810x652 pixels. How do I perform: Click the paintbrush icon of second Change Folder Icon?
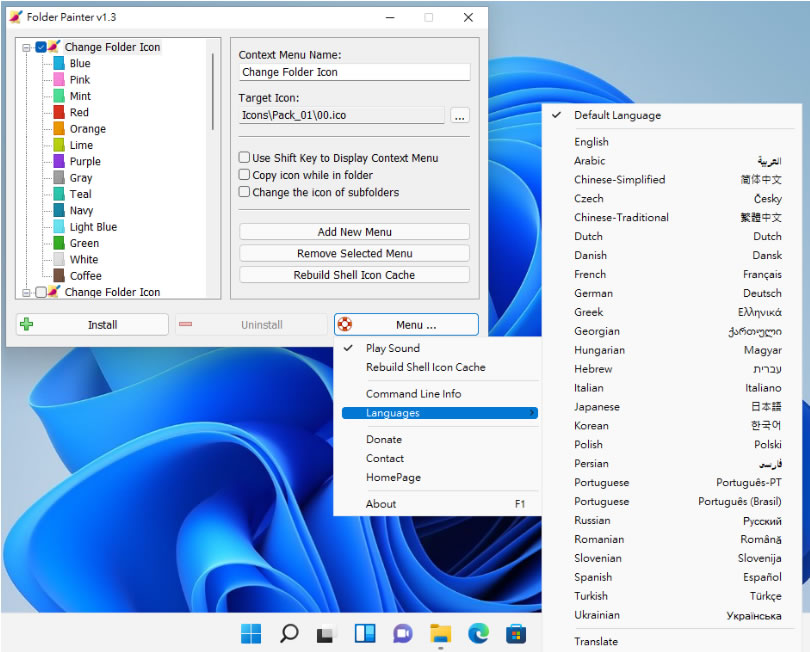[55, 292]
